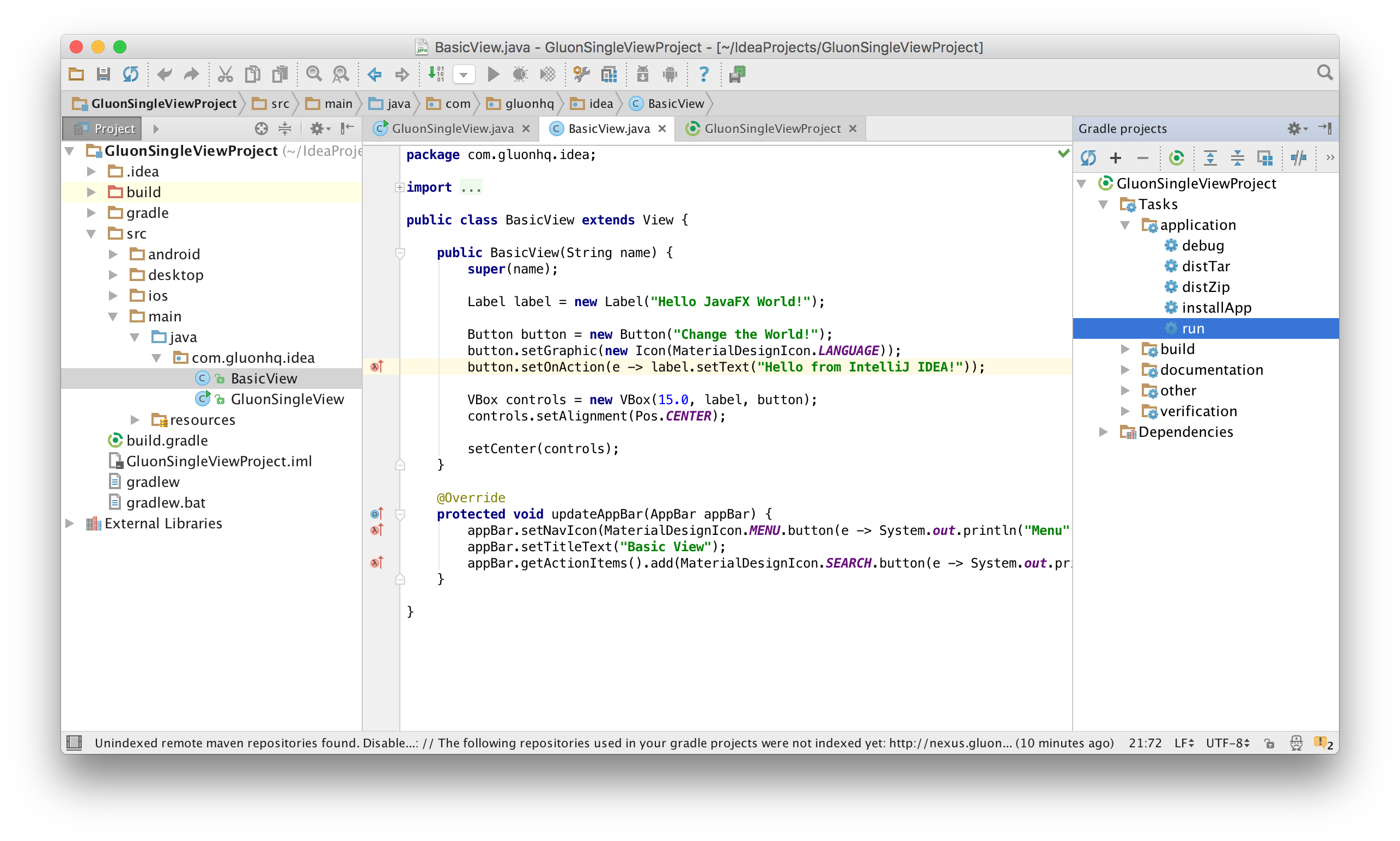Click the Make Project binary-arrow icon
Image resolution: width=1400 pixels, height=841 pixels.
436,74
